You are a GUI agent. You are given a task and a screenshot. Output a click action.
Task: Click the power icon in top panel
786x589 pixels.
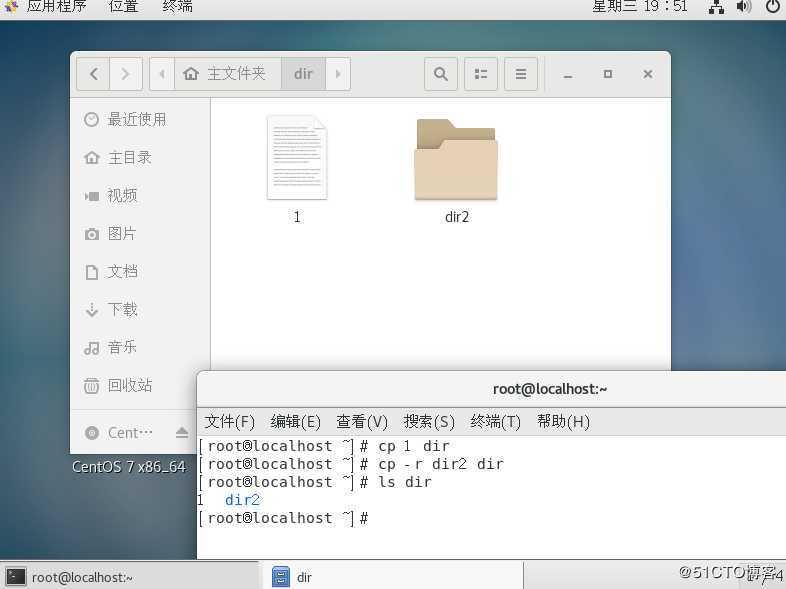(x=773, y=7)
